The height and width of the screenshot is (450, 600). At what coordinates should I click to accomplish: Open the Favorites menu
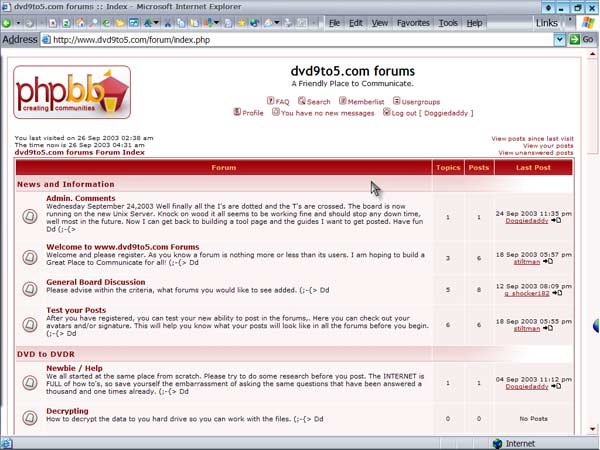(x=413, y=23)
